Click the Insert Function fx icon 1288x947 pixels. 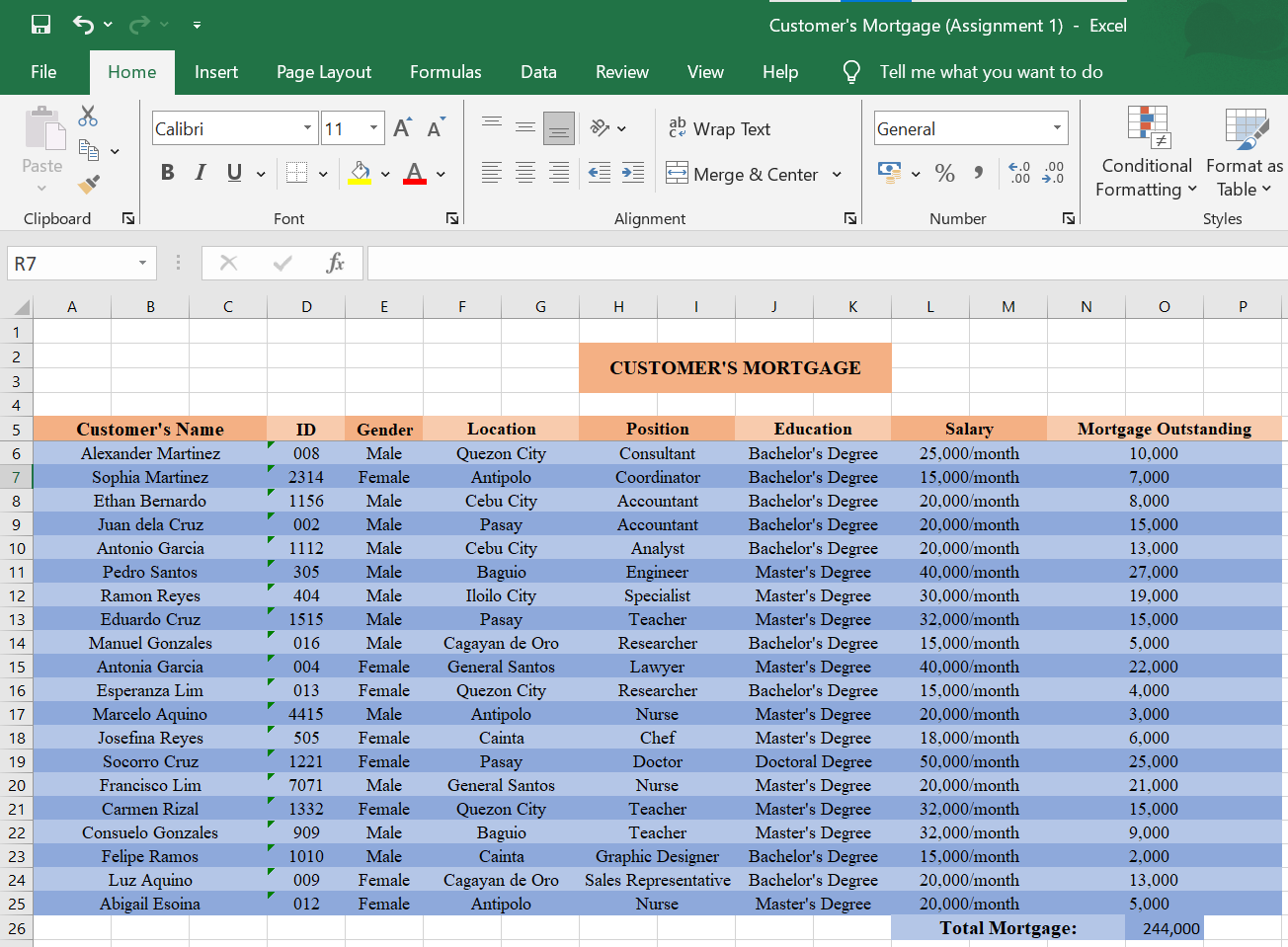[335, 263]
